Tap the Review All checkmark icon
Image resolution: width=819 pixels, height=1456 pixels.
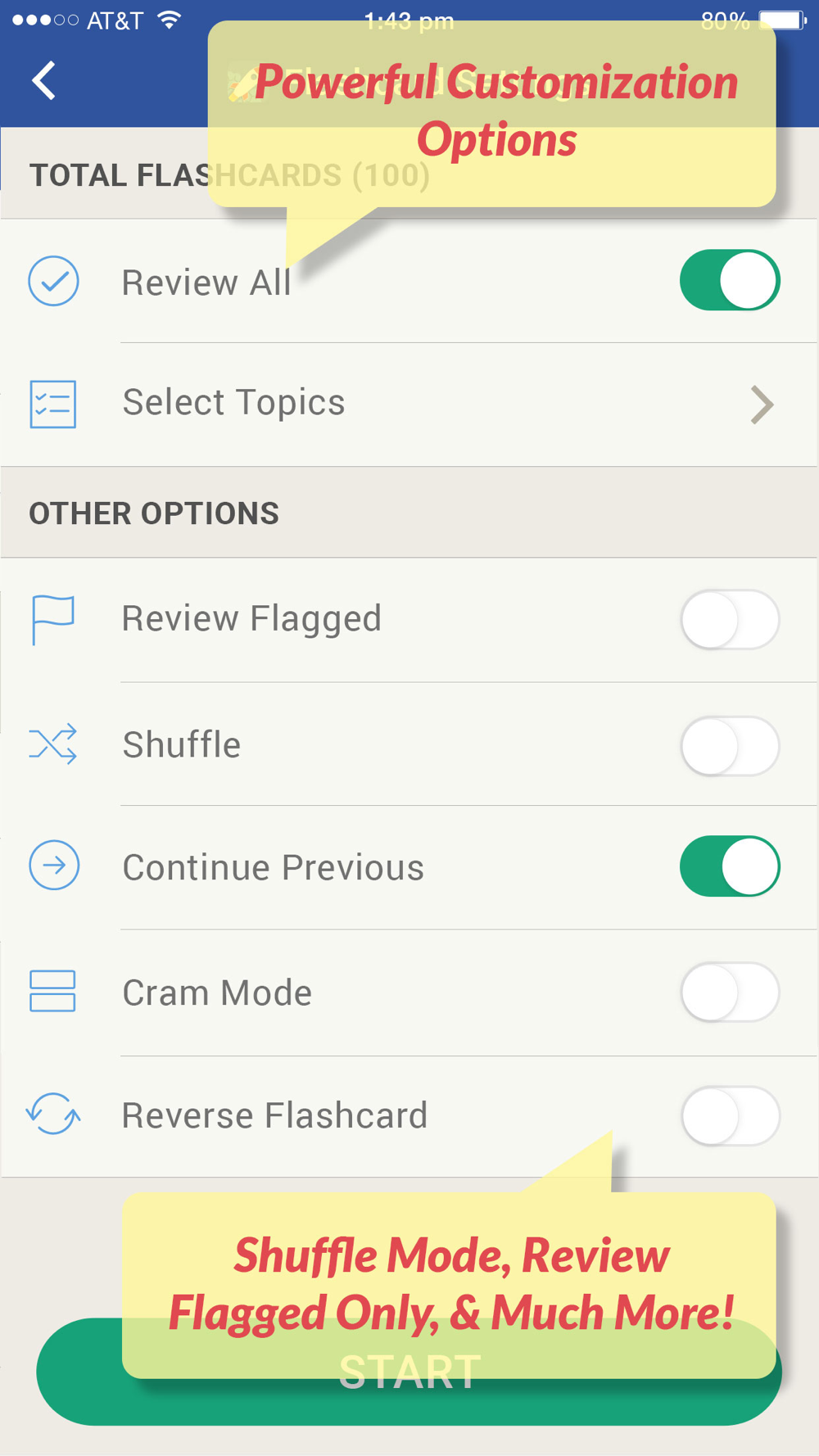(x=54, y=281)
